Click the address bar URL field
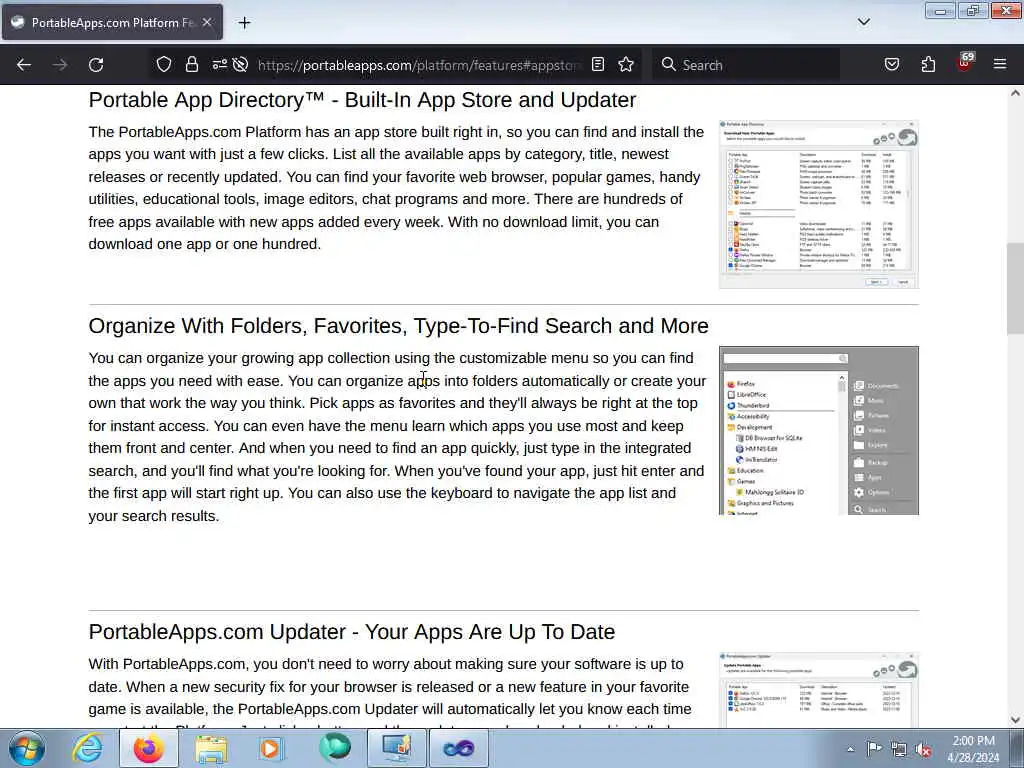Screen dimensions: 1024x768 418,65
